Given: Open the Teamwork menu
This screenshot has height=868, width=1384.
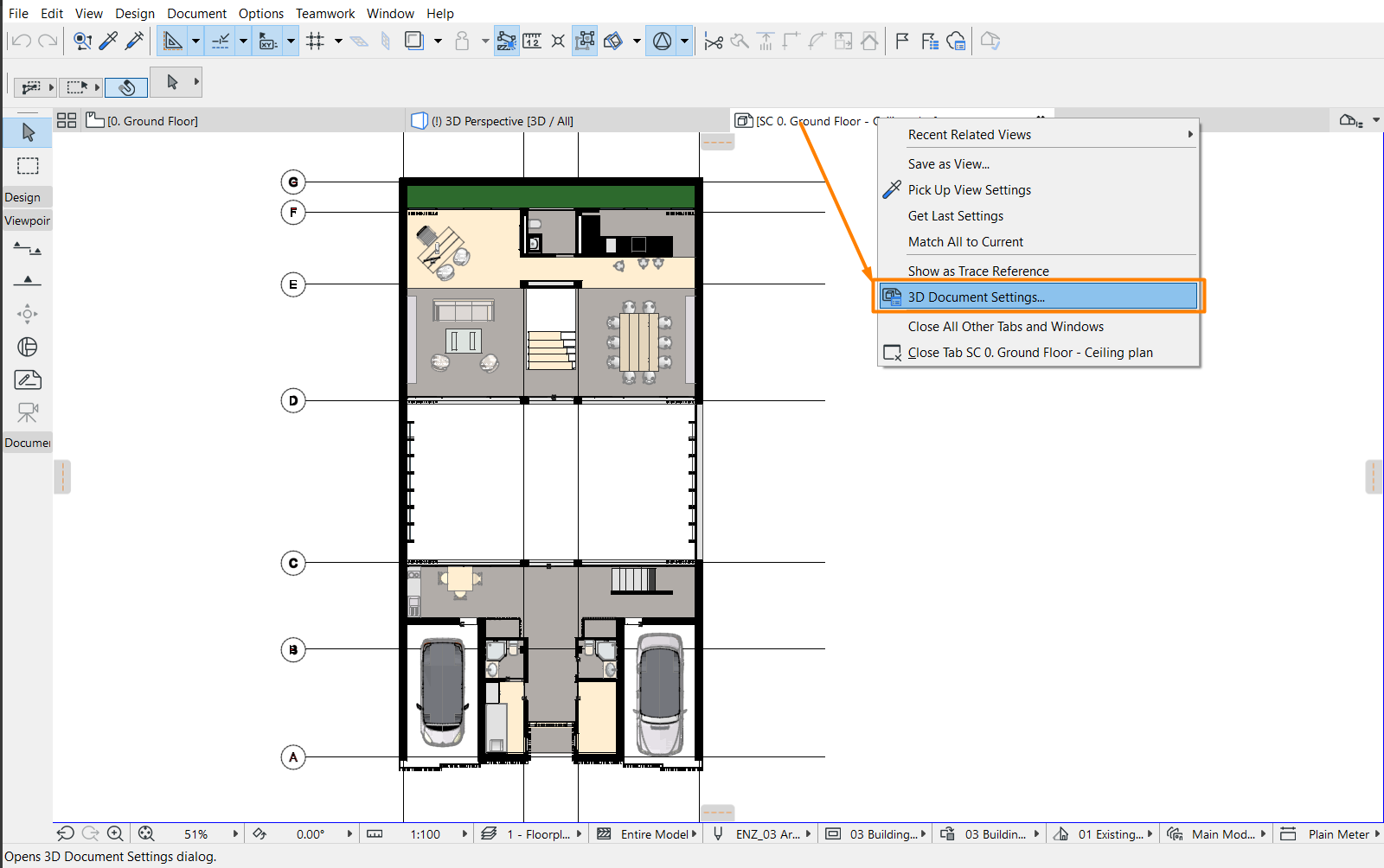Looking at the screenshot, I should point(325,13).
